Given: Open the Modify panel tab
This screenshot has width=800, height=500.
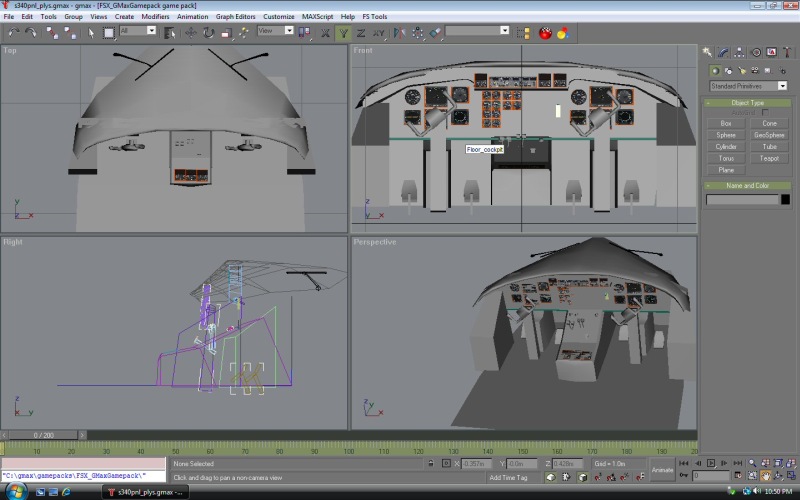Looking at the screenshot, I should pyautogui.click(x=723, y=52).
